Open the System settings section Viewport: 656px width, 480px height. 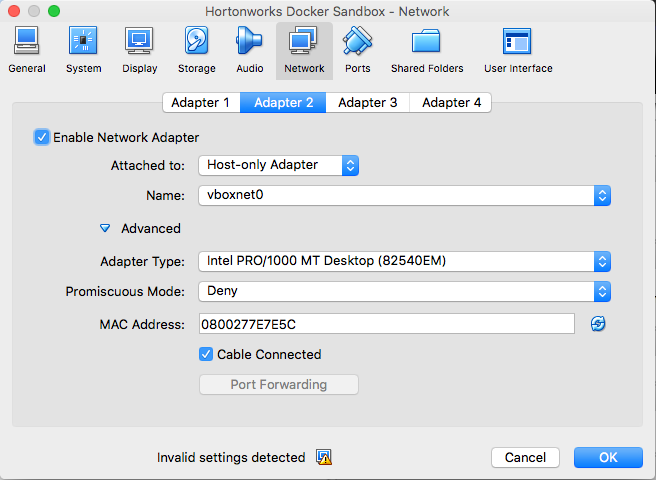coord(83,50)
